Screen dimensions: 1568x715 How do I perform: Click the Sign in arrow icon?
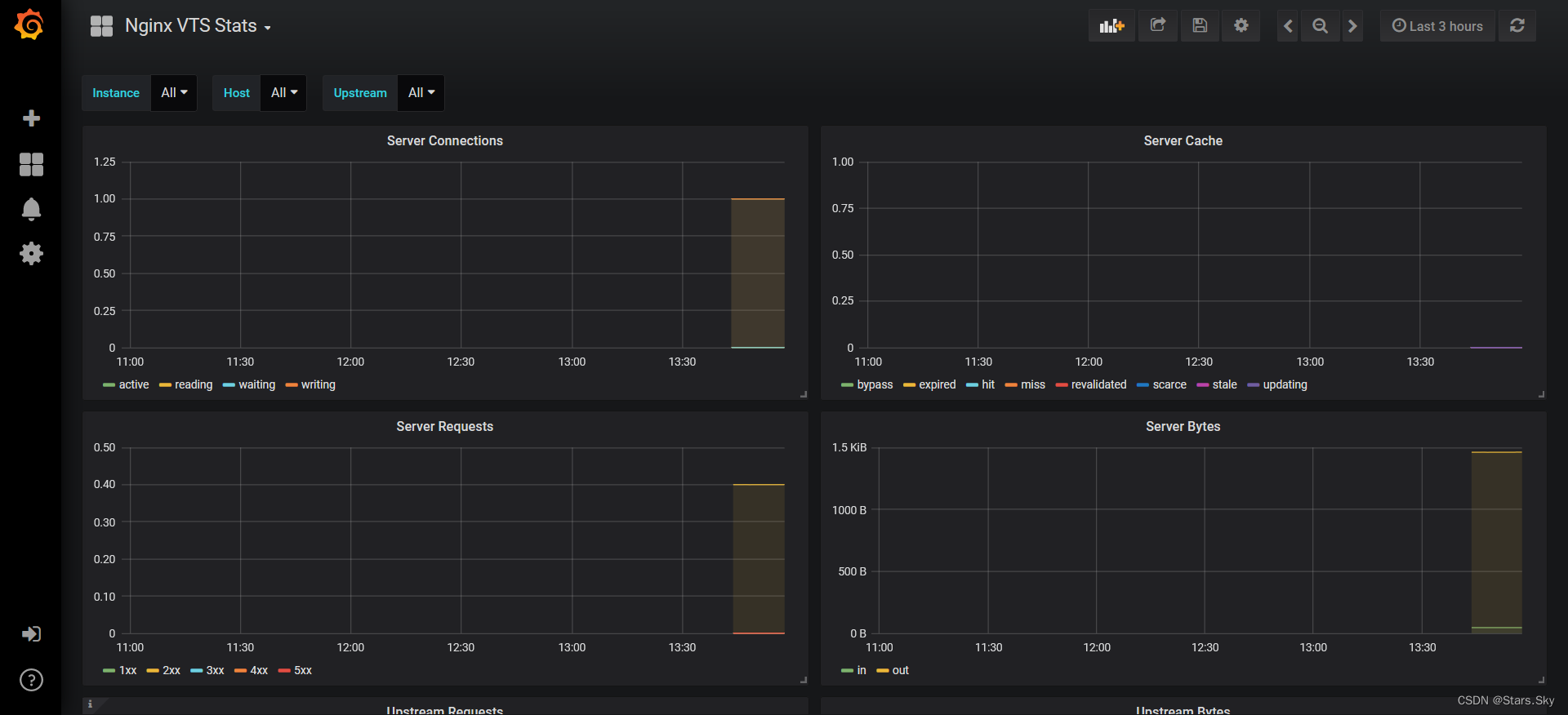[31, 634]
